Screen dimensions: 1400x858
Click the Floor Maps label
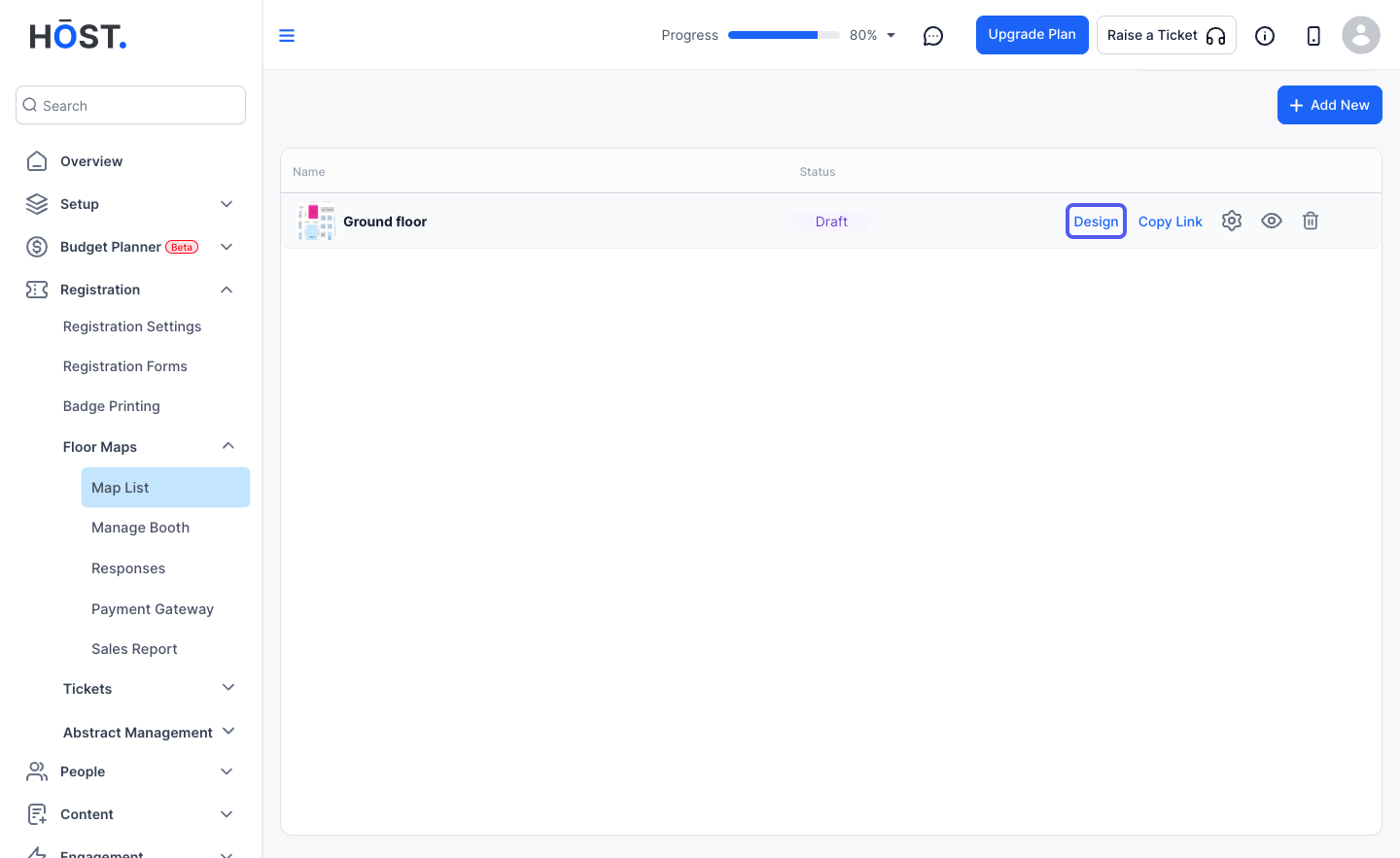pyautogui.click(x=100, y=447)
